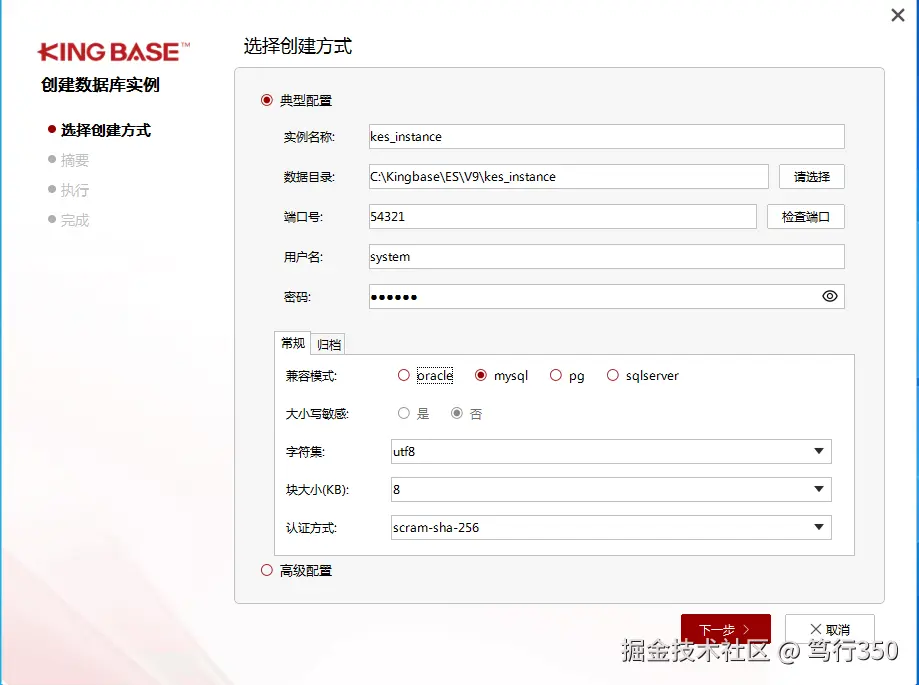
Task: Open the 字符集 utf8 dropdown
Action: [611, 451]
